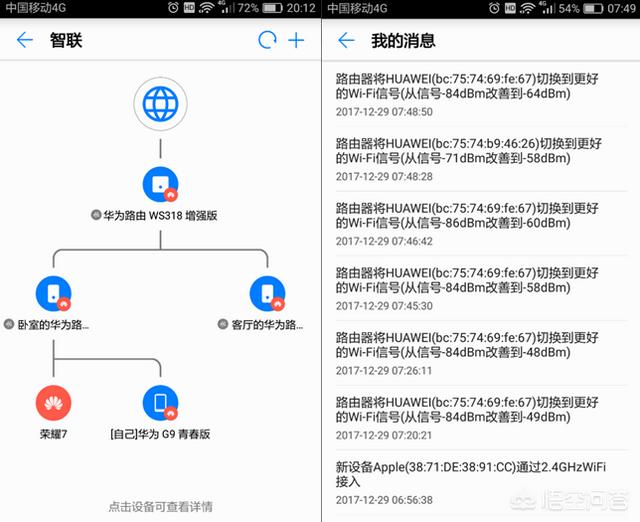Open message improved from -84dBm to -64dBm
Screen dimensions: 640x522
click(481, 95)
